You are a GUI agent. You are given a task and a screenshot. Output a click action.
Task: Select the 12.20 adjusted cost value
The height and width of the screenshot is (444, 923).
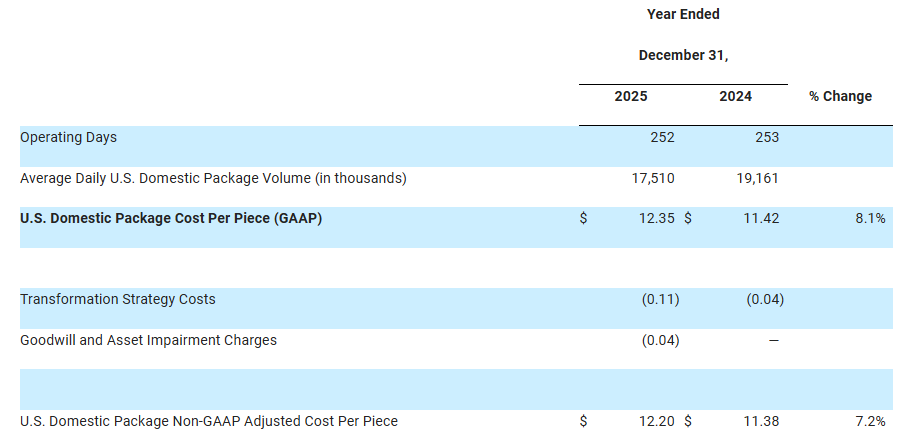coord(657,421)
